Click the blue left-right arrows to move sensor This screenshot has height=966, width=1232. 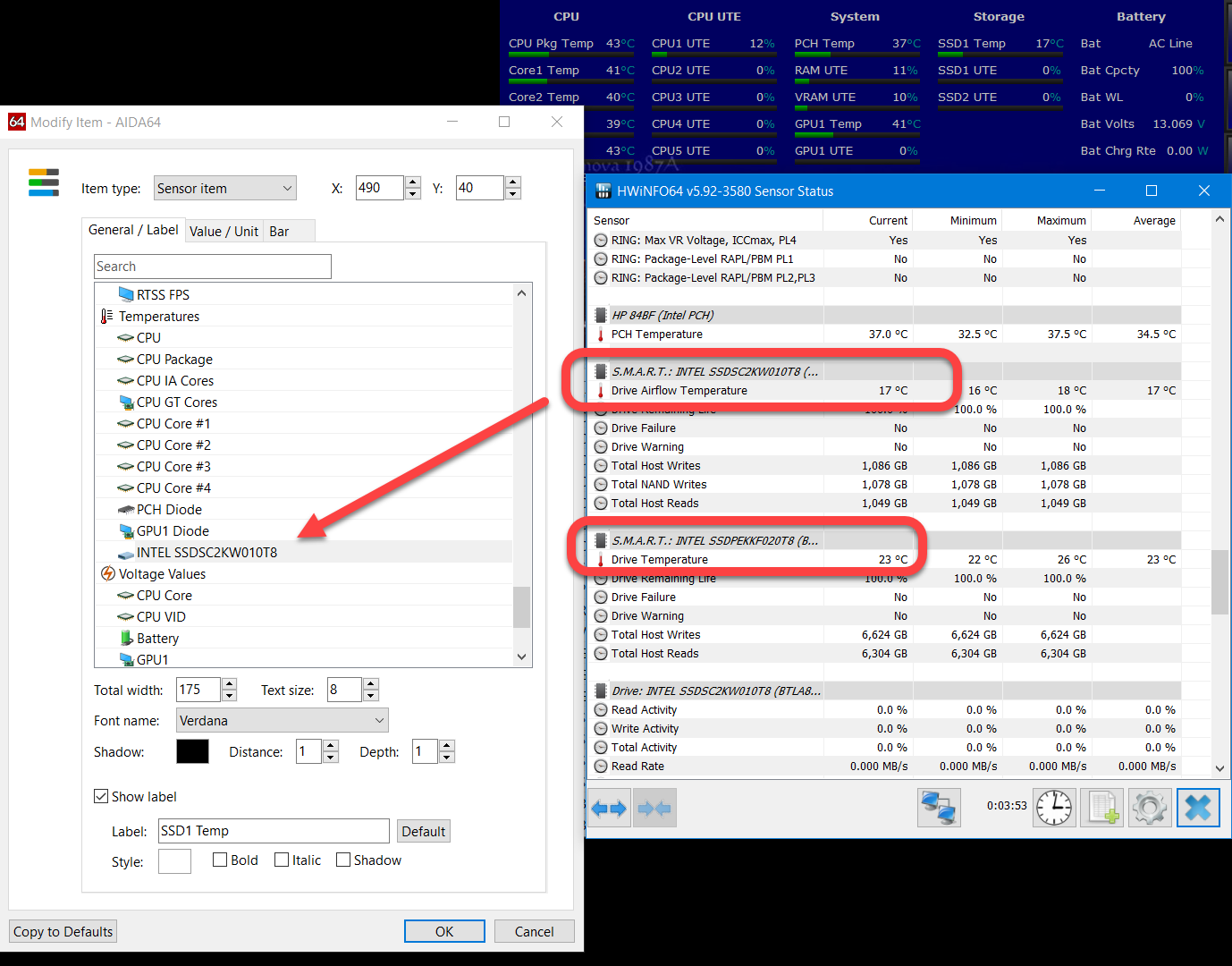609,808
